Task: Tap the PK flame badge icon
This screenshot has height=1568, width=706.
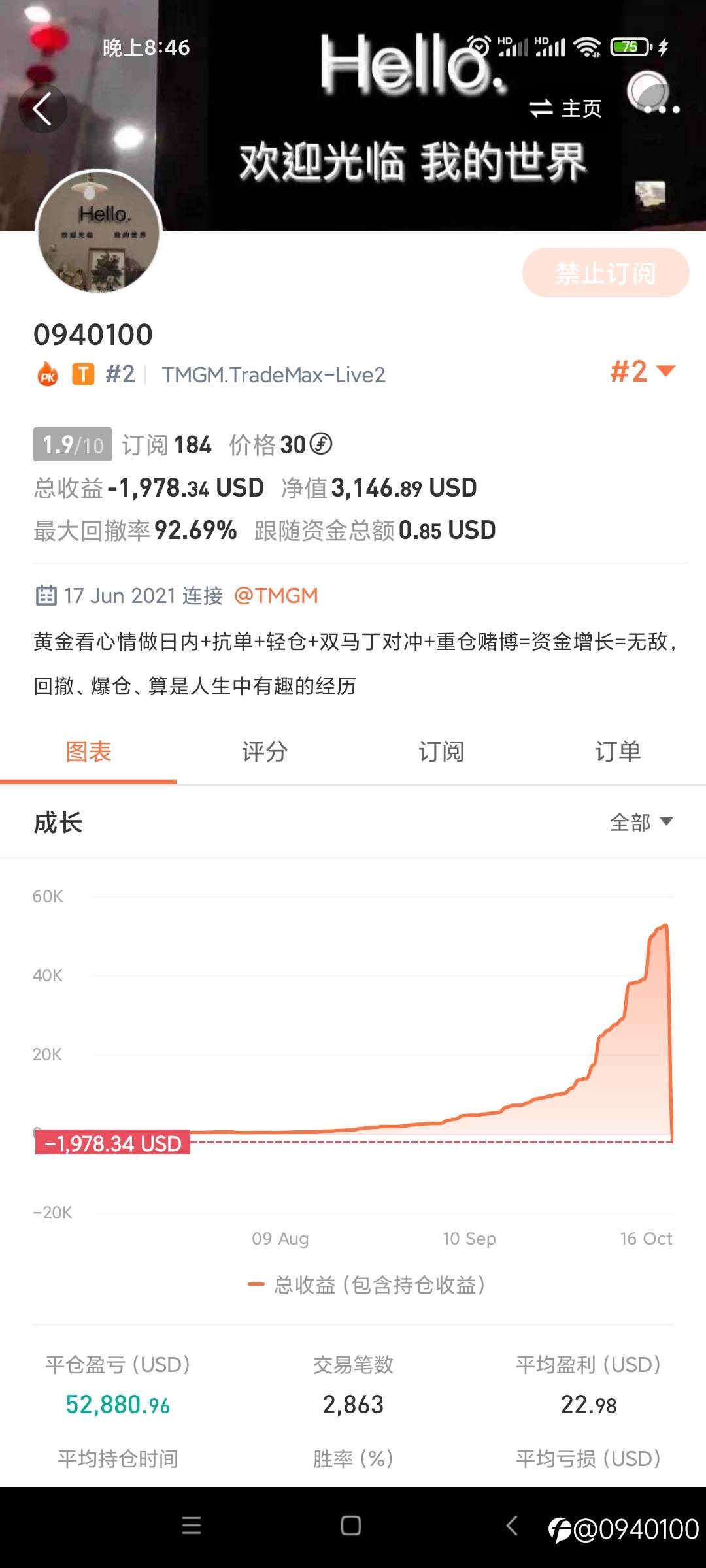Action: click(x=48, y=375)
